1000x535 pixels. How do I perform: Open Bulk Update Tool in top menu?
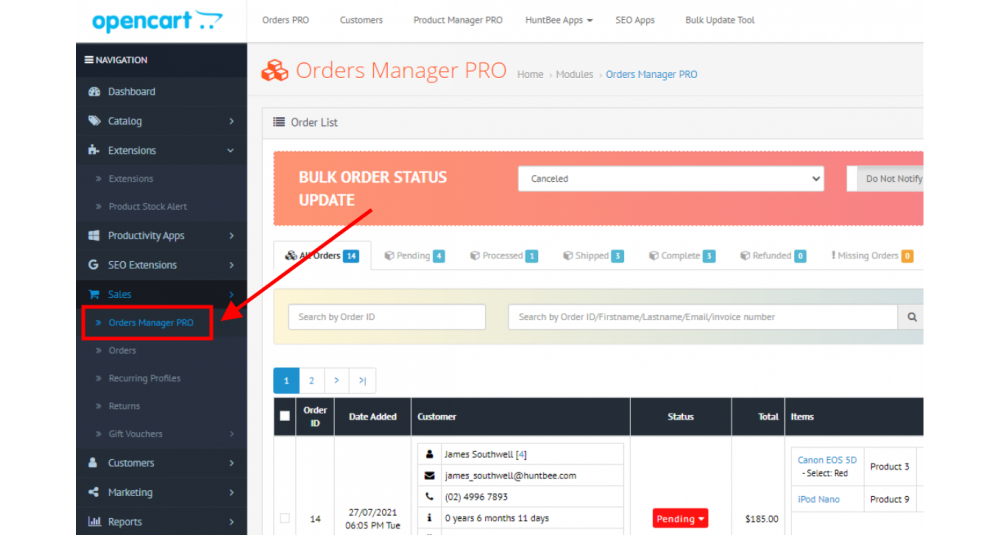tap(719, 20)
